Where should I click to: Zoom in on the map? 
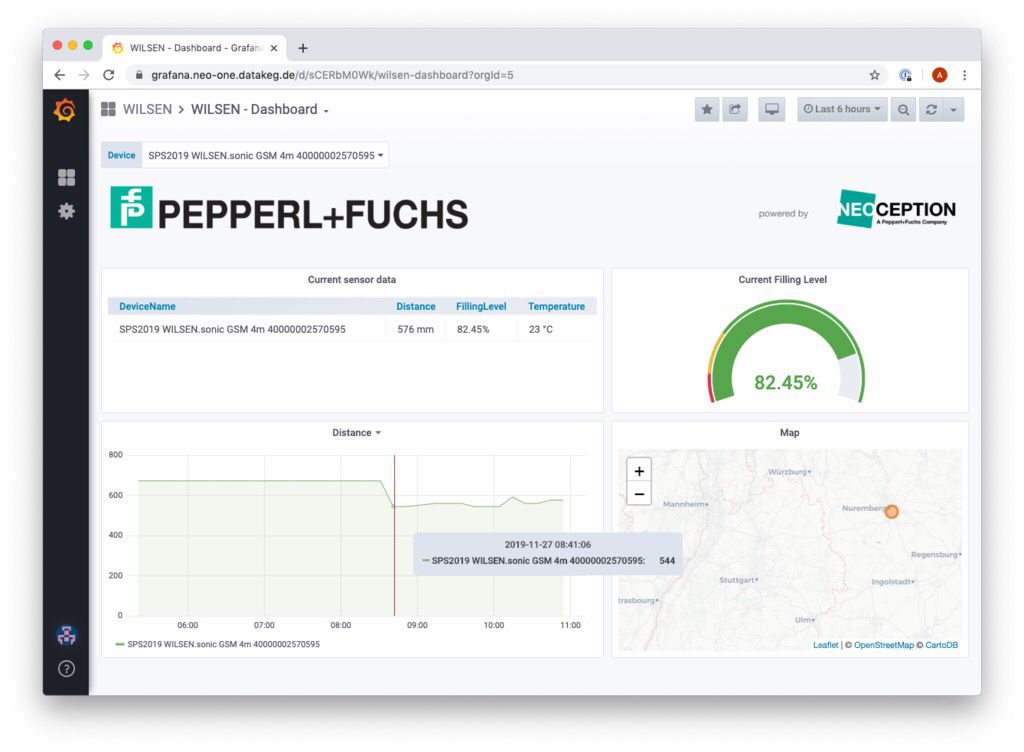coord(639,471)
